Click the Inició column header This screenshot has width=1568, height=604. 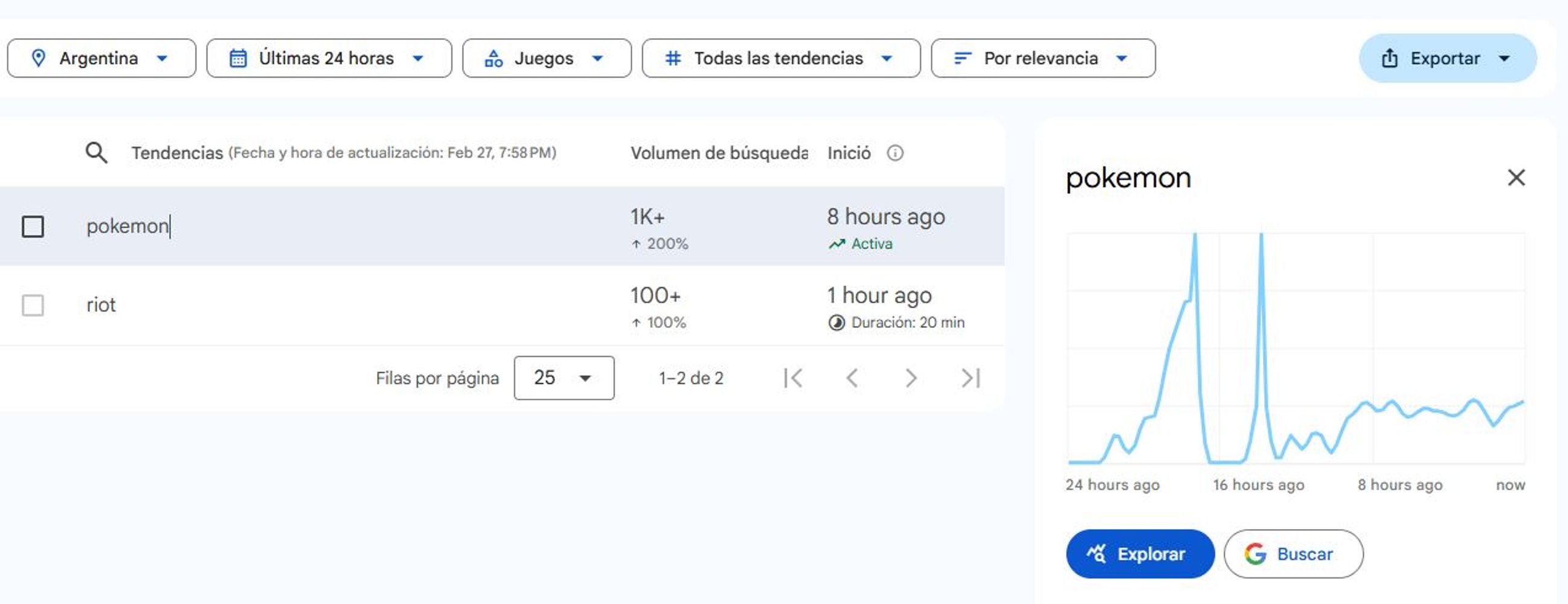849,153
